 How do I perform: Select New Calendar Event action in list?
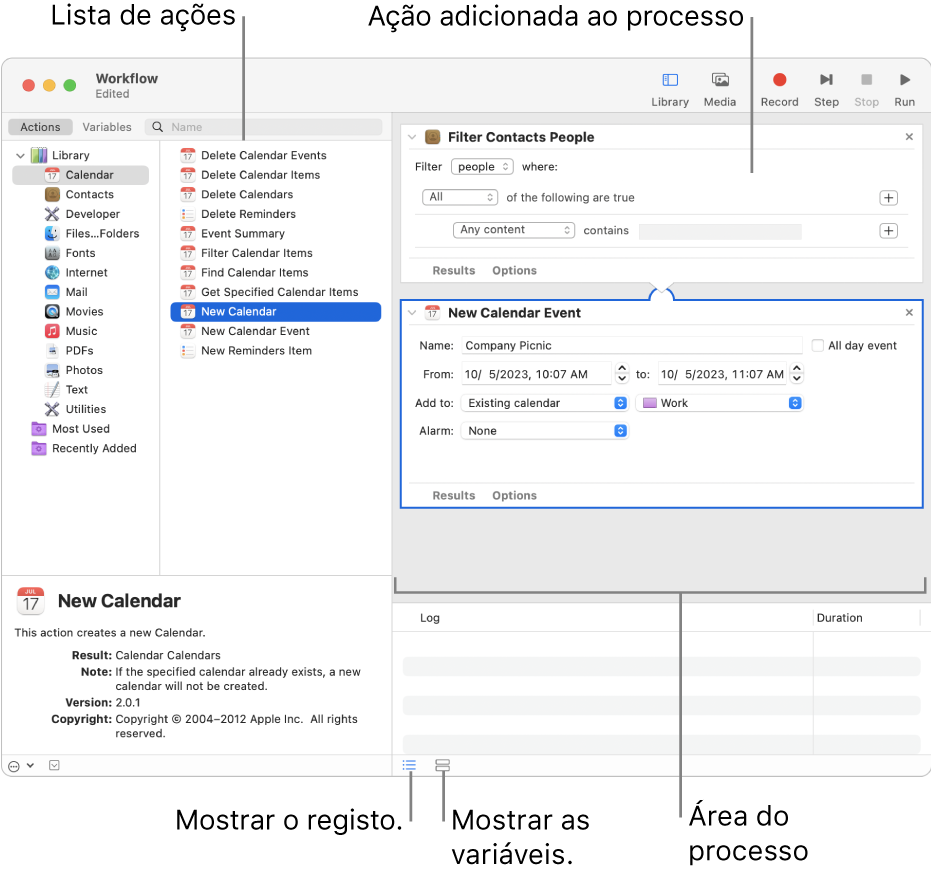(245, 332)
